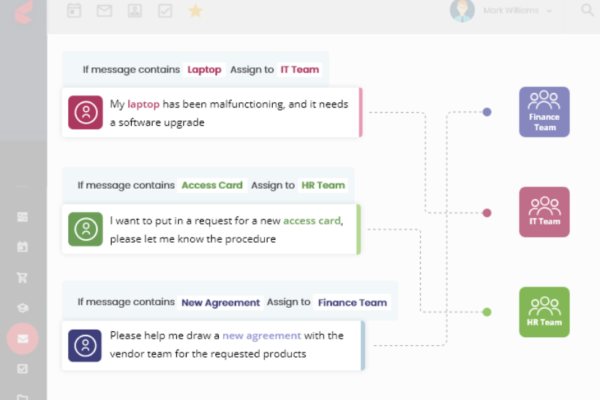Open the graduation cap icon in sidebar
Viewport: 600px width, 400px height.
22,308
